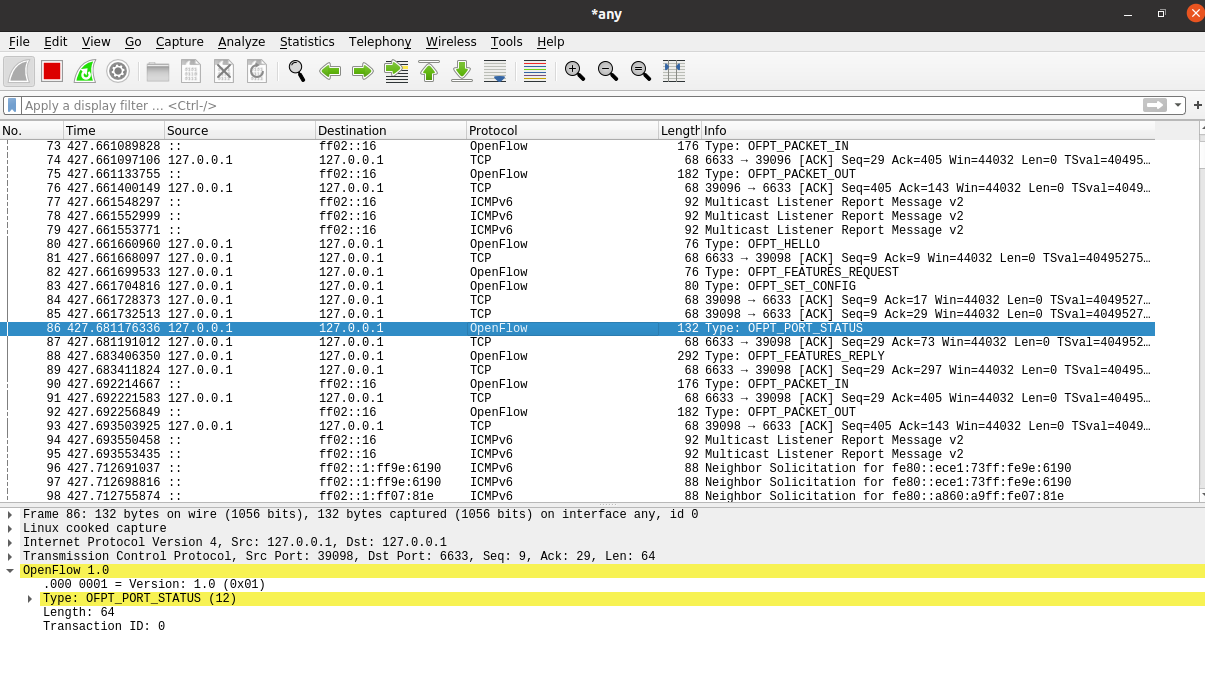This screenshot has width=1205, height=686.
Task: Open the View menu
Action: pos(96,42)
